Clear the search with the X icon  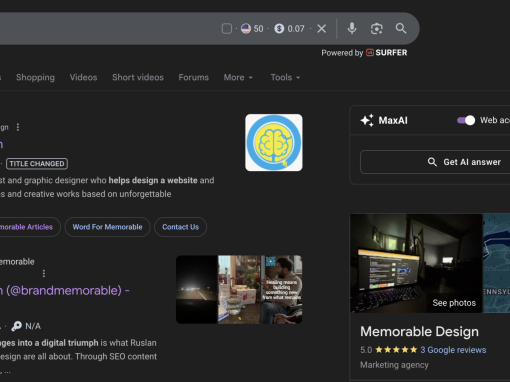322,29
